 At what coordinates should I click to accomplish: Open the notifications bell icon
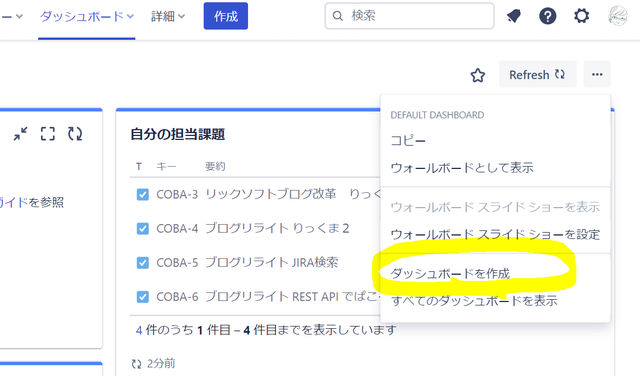pyautogui.click(x=514, y=16)
